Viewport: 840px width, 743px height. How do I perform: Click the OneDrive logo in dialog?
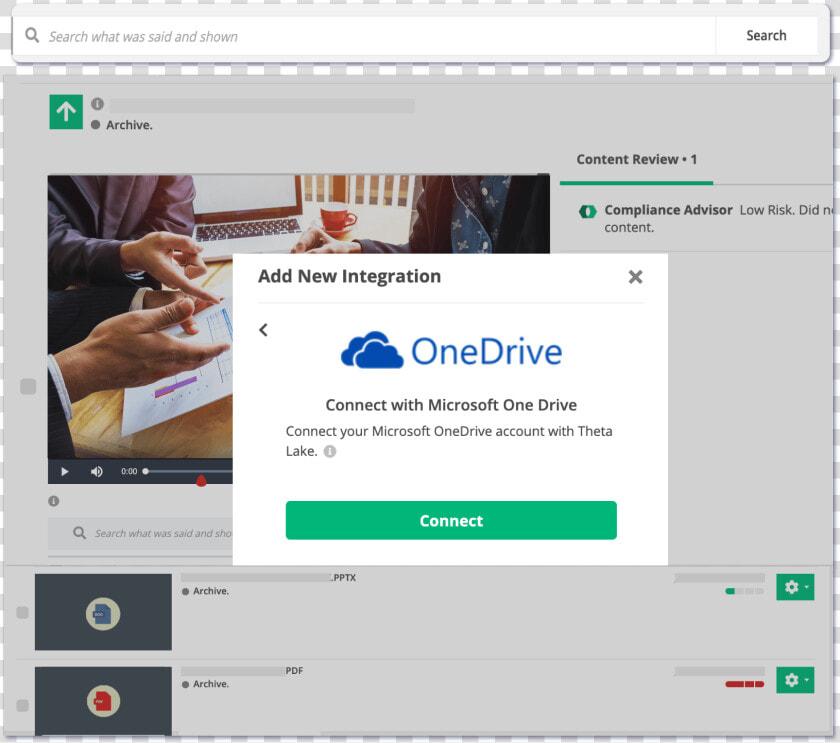451,351
